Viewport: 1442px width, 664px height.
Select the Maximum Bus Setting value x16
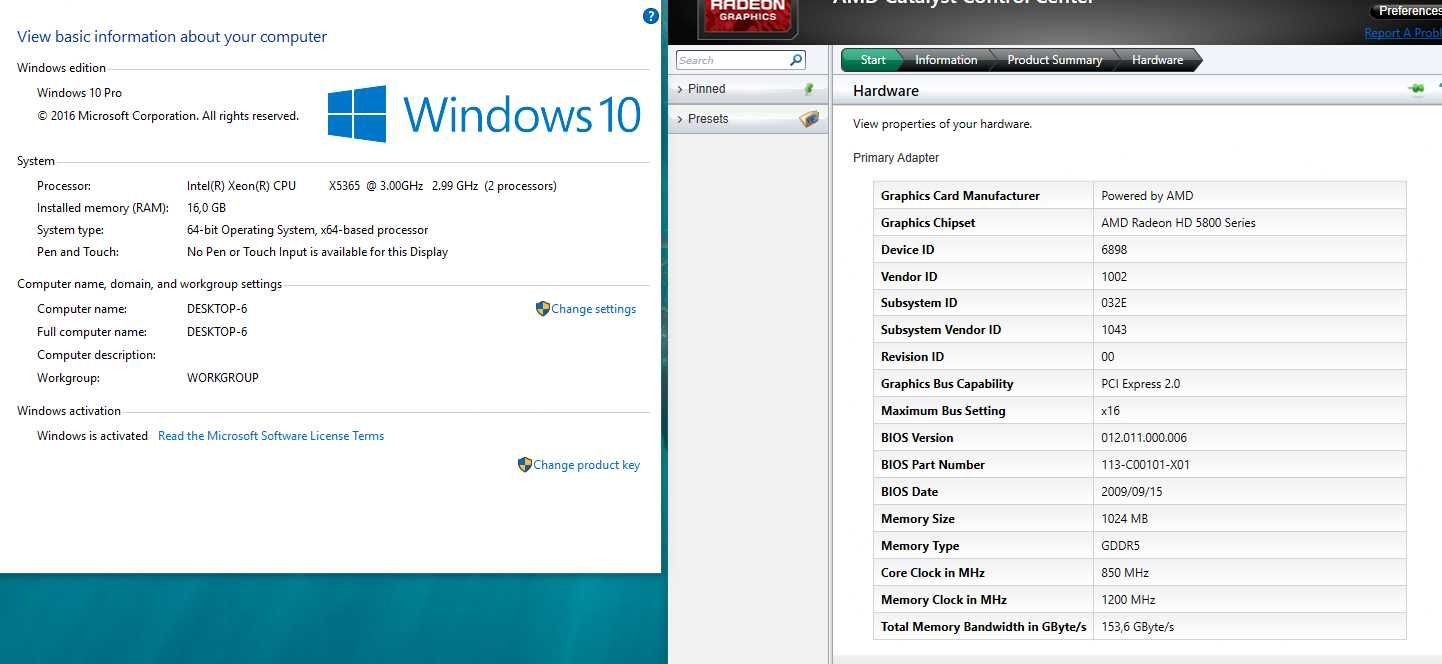[x=1111, y=411]
